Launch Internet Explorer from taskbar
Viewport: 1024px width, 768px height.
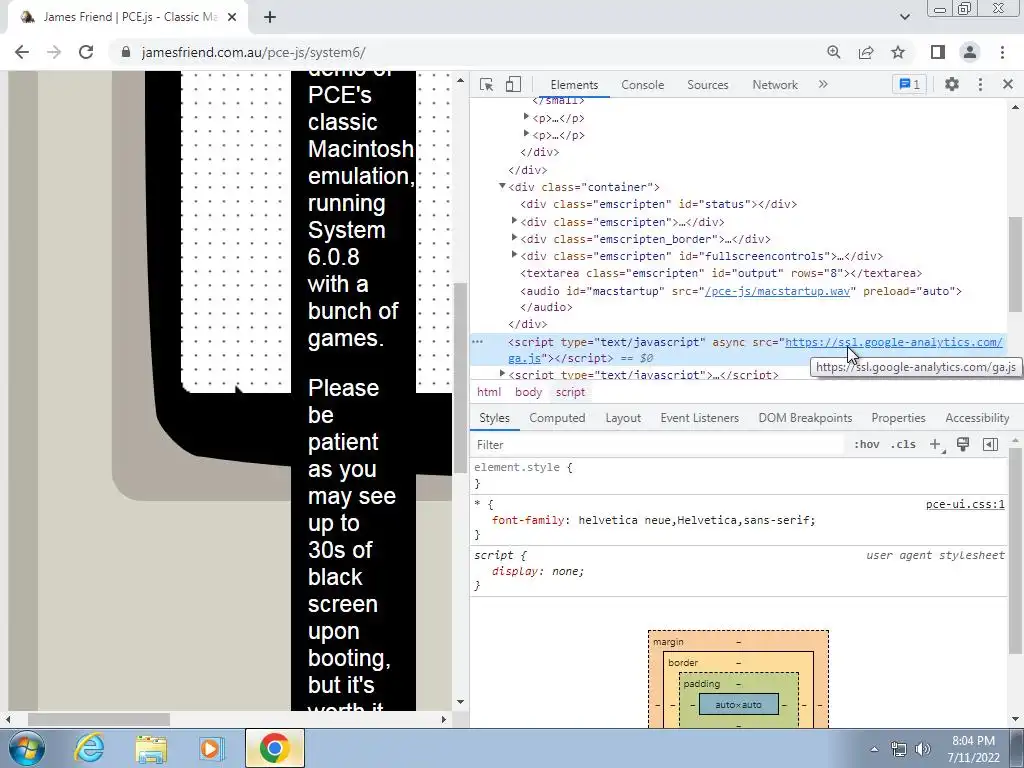point(89,748)
